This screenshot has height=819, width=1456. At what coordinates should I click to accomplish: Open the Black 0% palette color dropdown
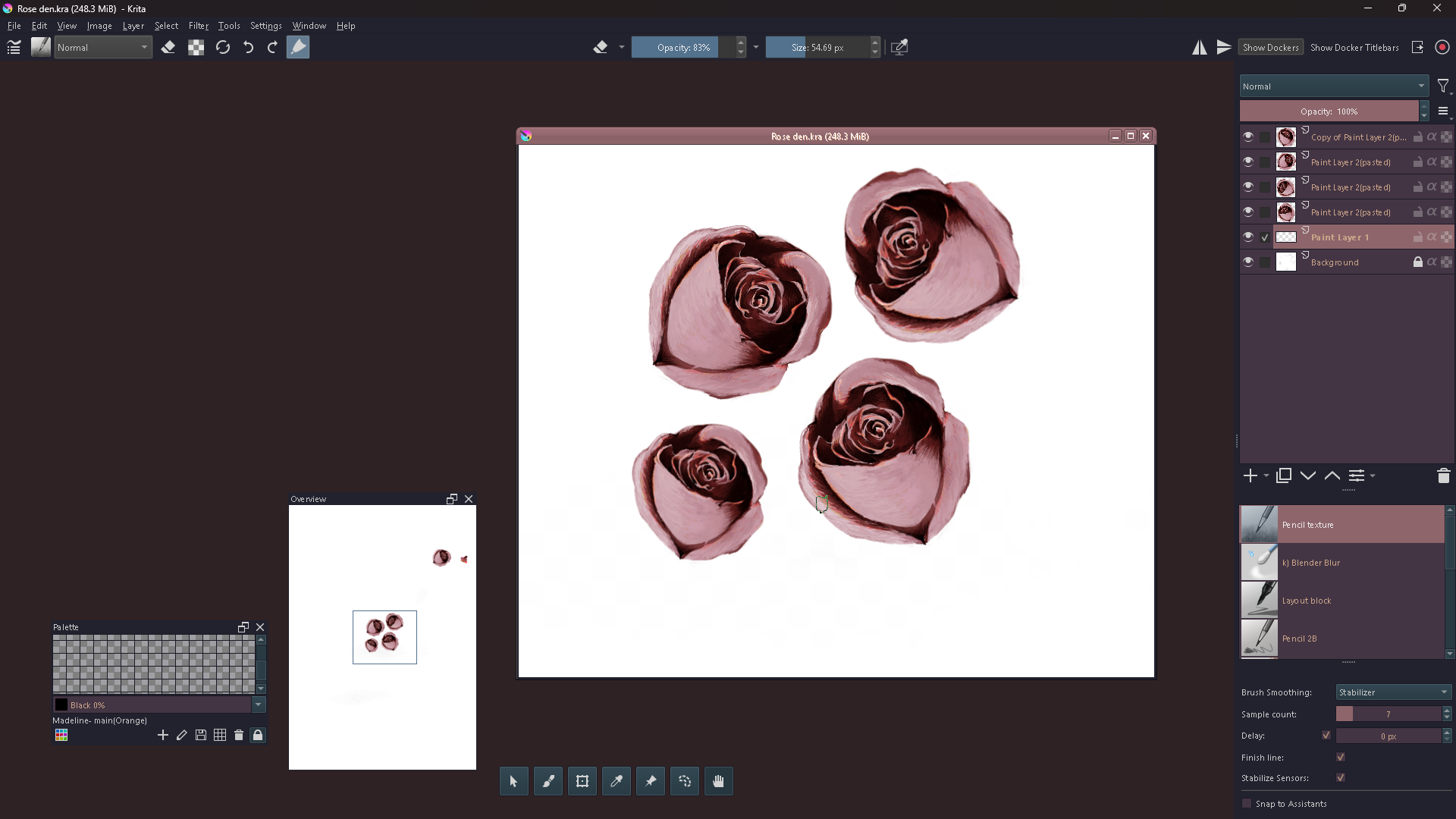(259, 704)
